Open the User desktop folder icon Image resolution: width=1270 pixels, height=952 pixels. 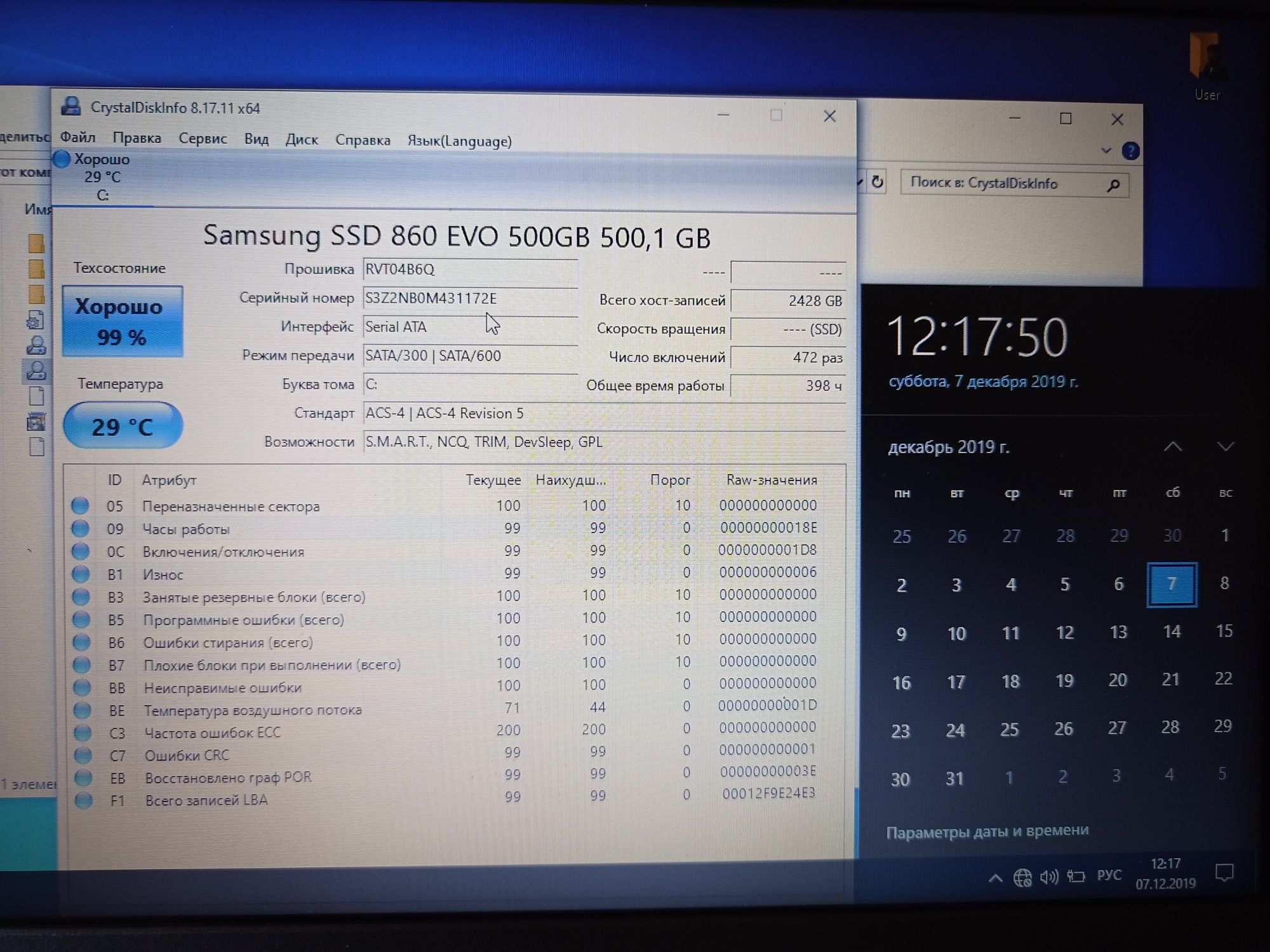(1206, 67)
